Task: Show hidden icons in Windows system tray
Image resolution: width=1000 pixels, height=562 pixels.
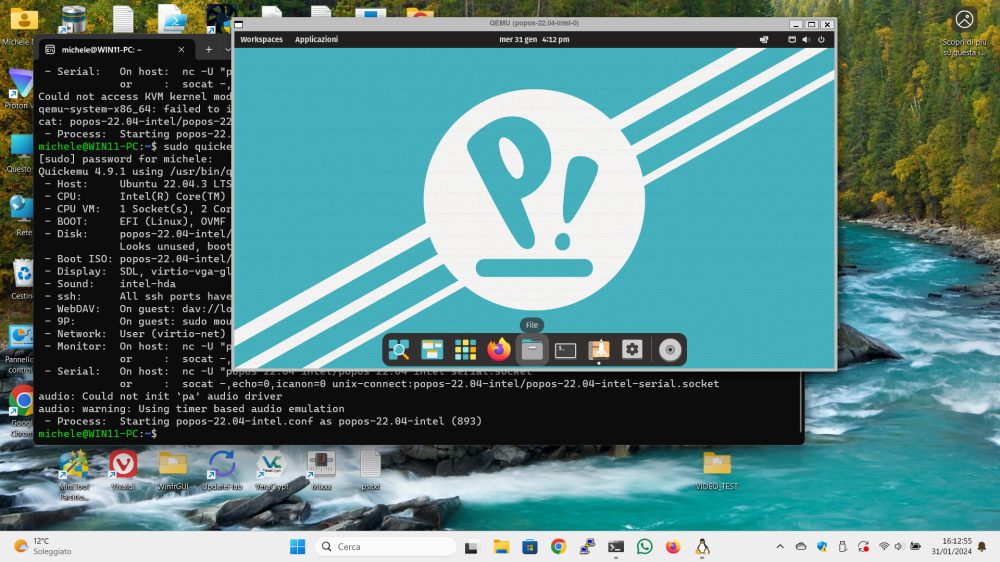Action: (x=780, y=547)
